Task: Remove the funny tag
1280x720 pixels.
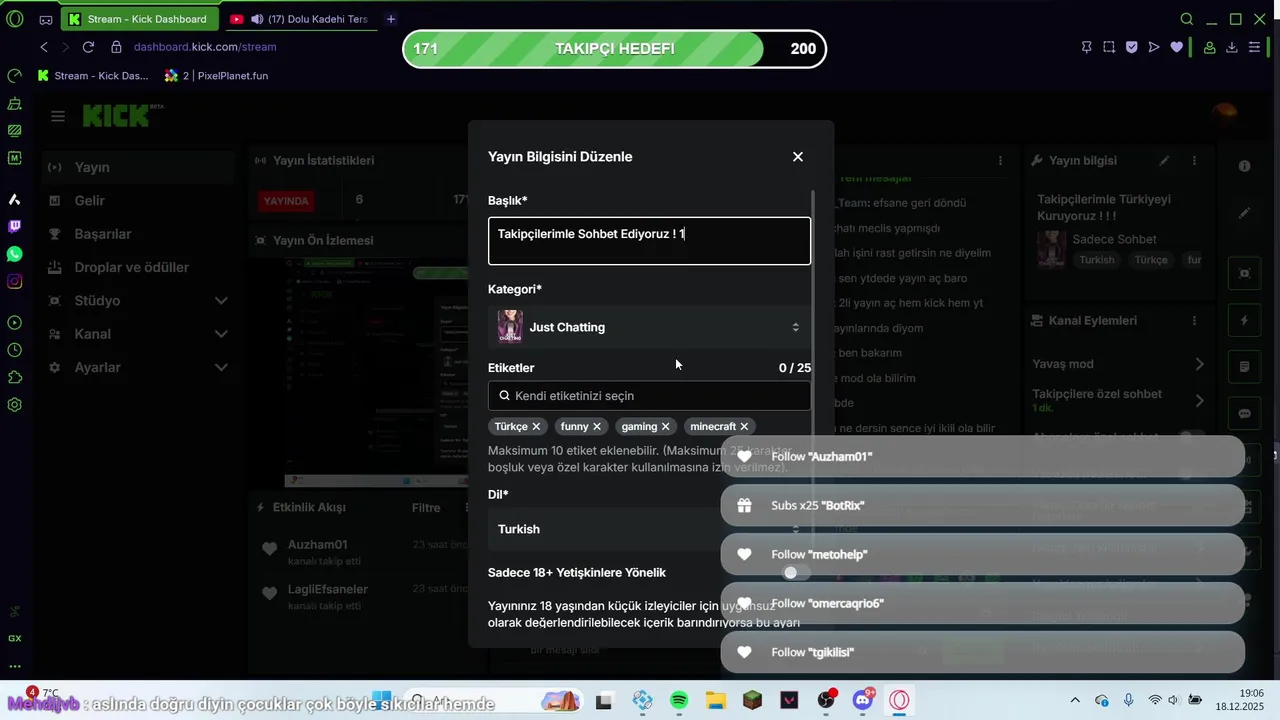Action: pyautogui.click(x=597, y=426)
